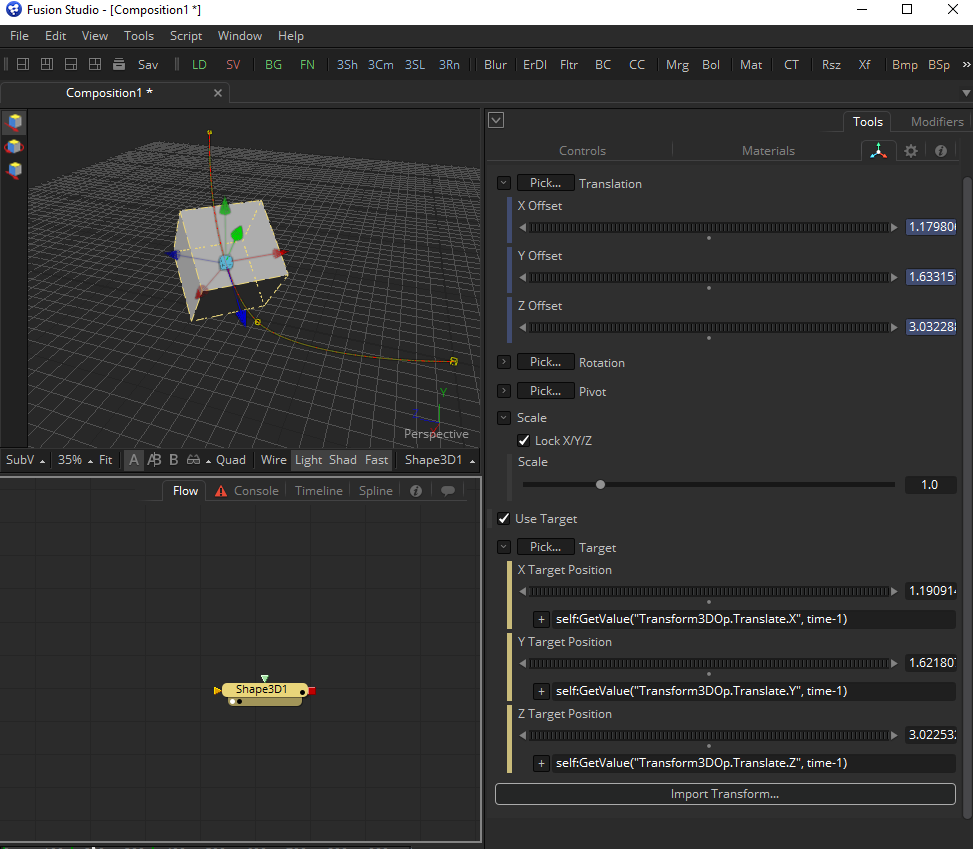973x849 pixels.
Task: Add a Shape 3D node via 3Sh
Action: coord(347,65)
